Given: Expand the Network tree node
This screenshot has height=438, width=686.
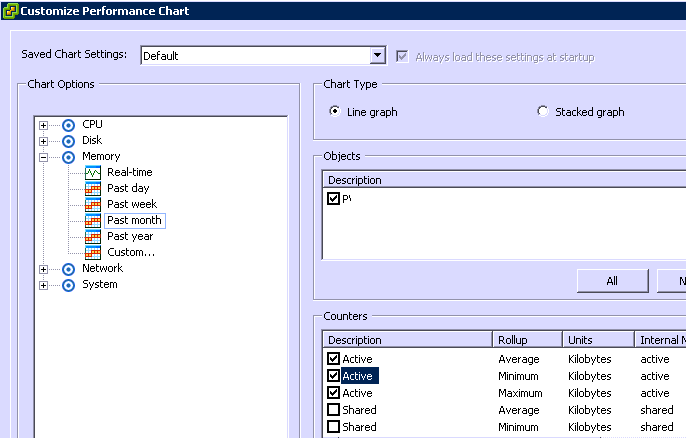Looking at the screenshot, I should click(x=43, y=269).
